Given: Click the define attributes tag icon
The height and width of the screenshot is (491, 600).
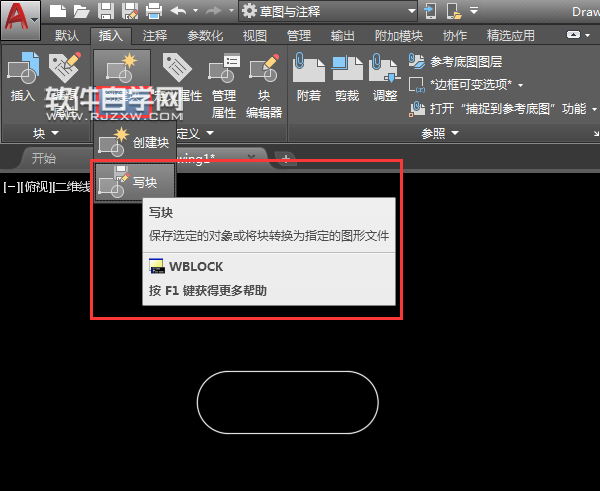Looking at the screenshot, I should point(177,67).
